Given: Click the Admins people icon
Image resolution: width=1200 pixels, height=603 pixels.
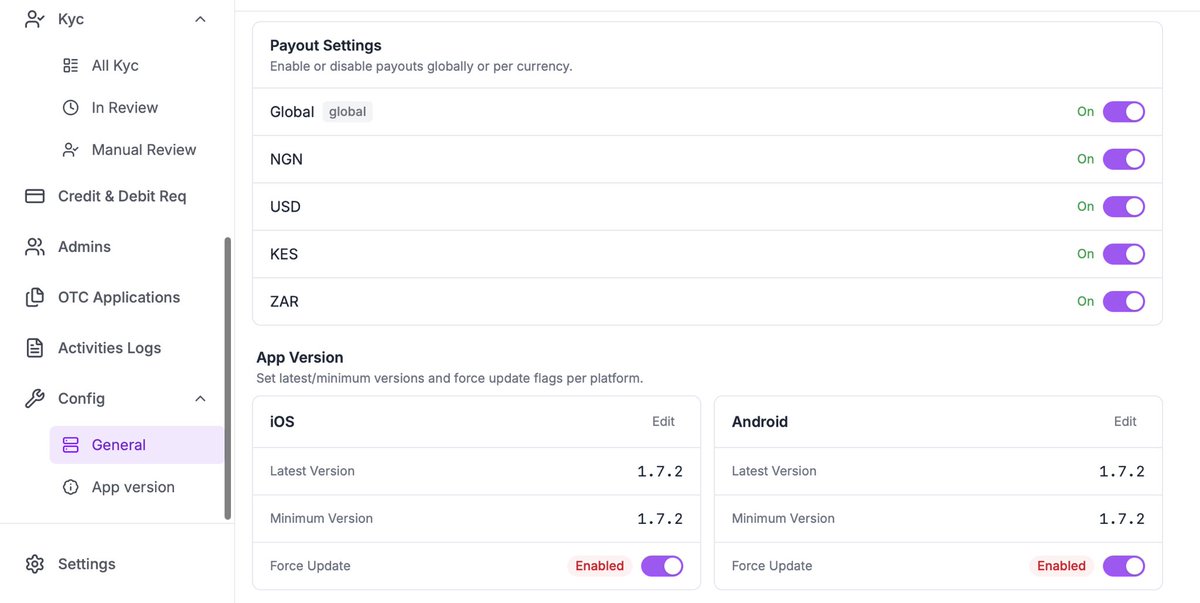Looking at the screenshot, I should click(x=35, y=246).
